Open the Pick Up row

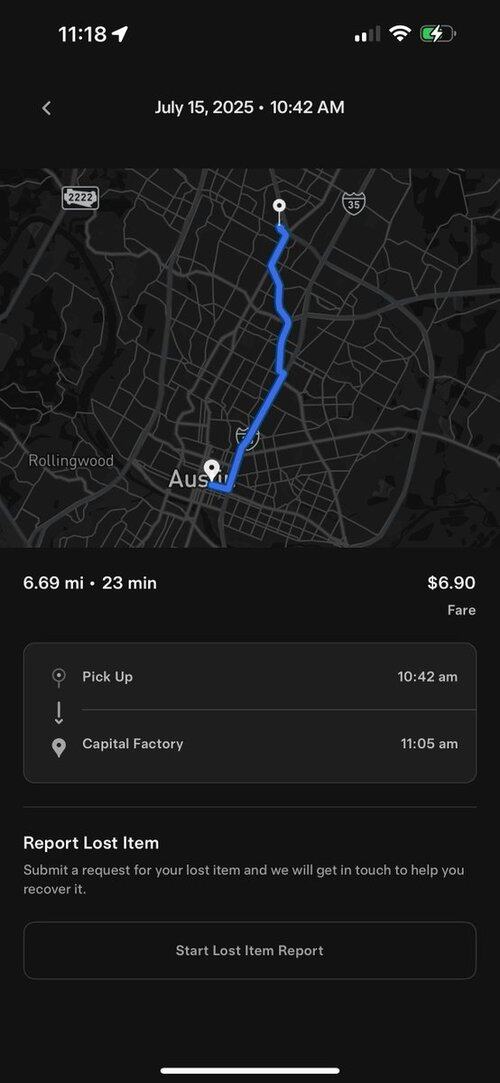pos(250,677)
